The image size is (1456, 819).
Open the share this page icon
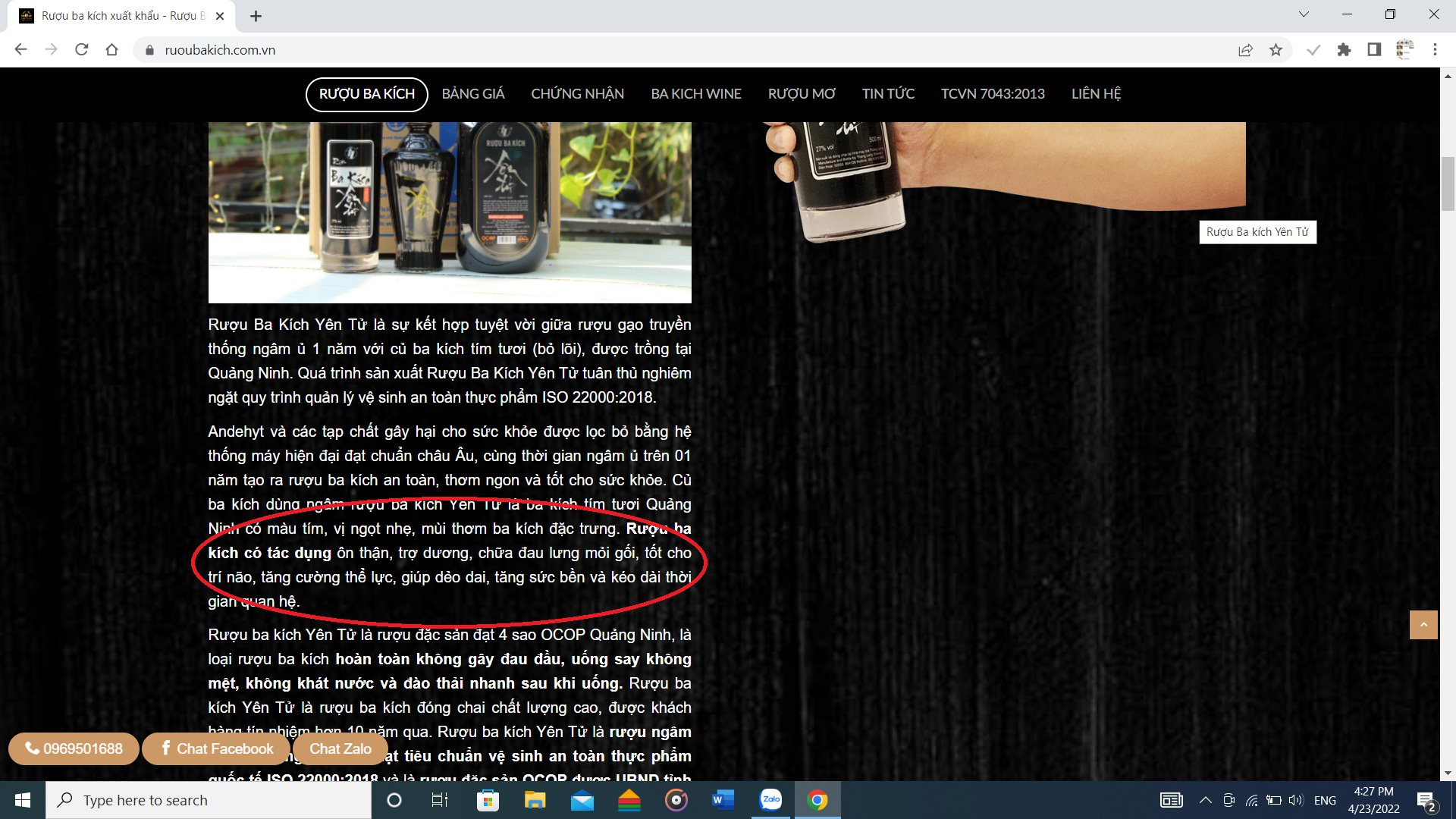[1245, 50]
